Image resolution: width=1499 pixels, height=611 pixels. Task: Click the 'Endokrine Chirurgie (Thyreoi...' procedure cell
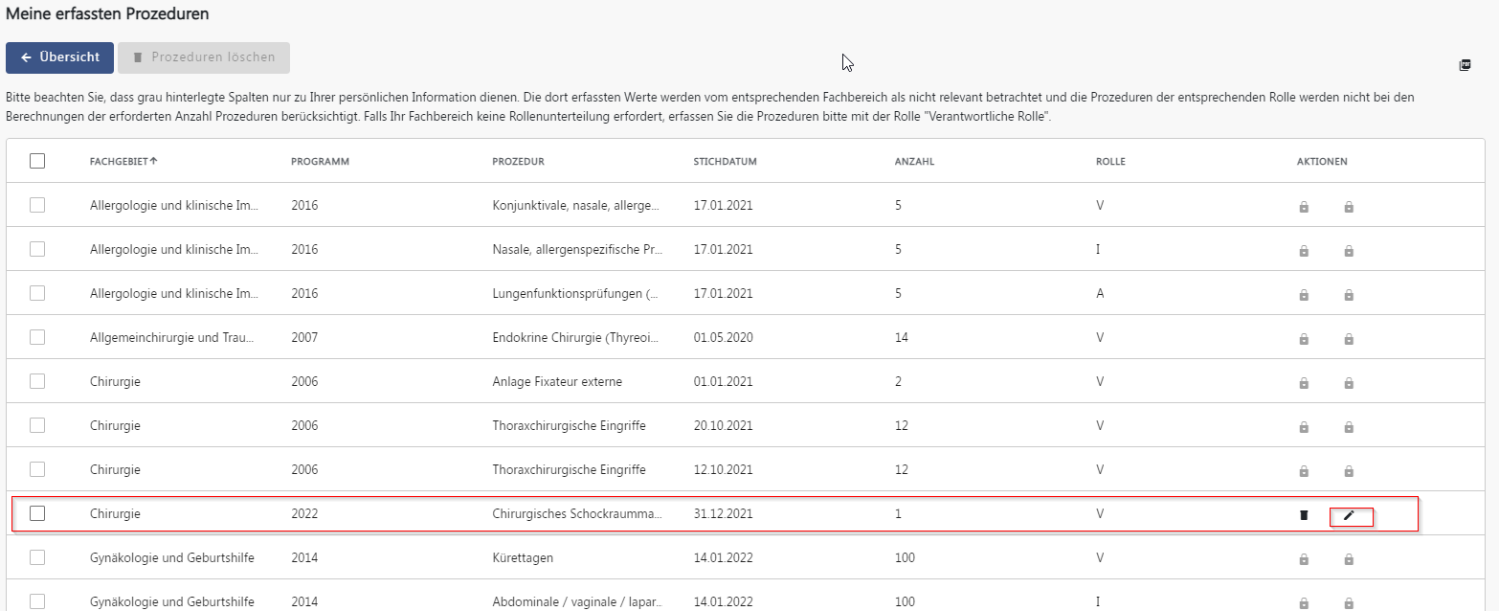pyautogui.click(x=576, y=338)
